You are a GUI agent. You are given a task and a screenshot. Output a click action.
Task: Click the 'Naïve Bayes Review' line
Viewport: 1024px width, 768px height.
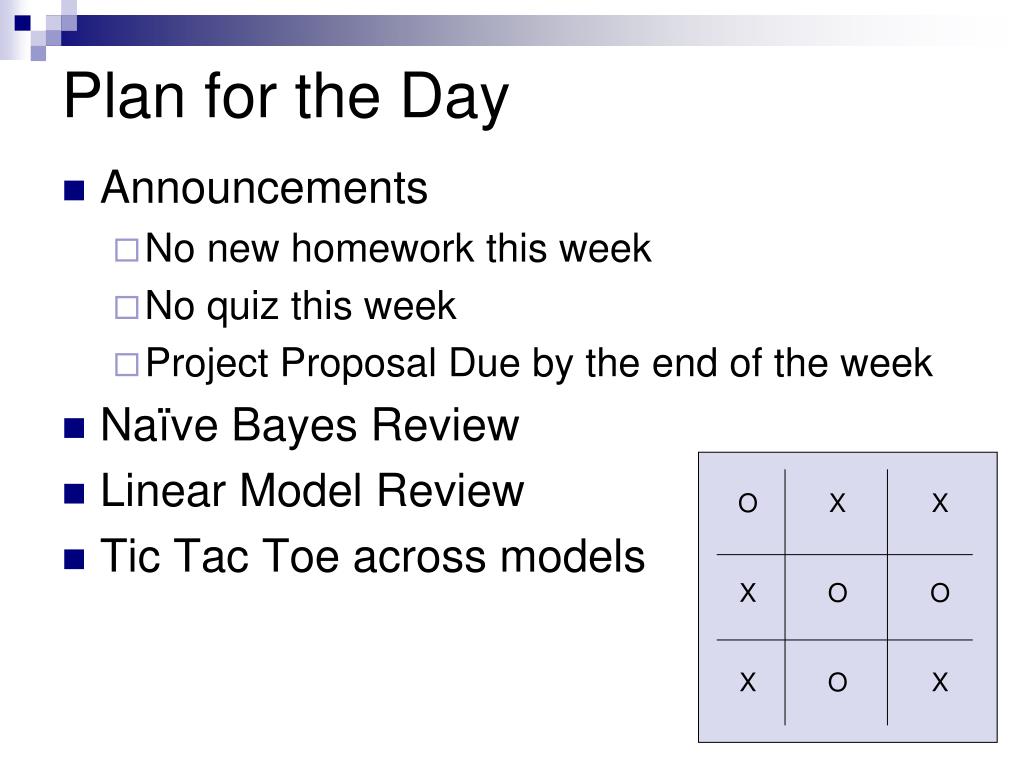coord(310,426)
